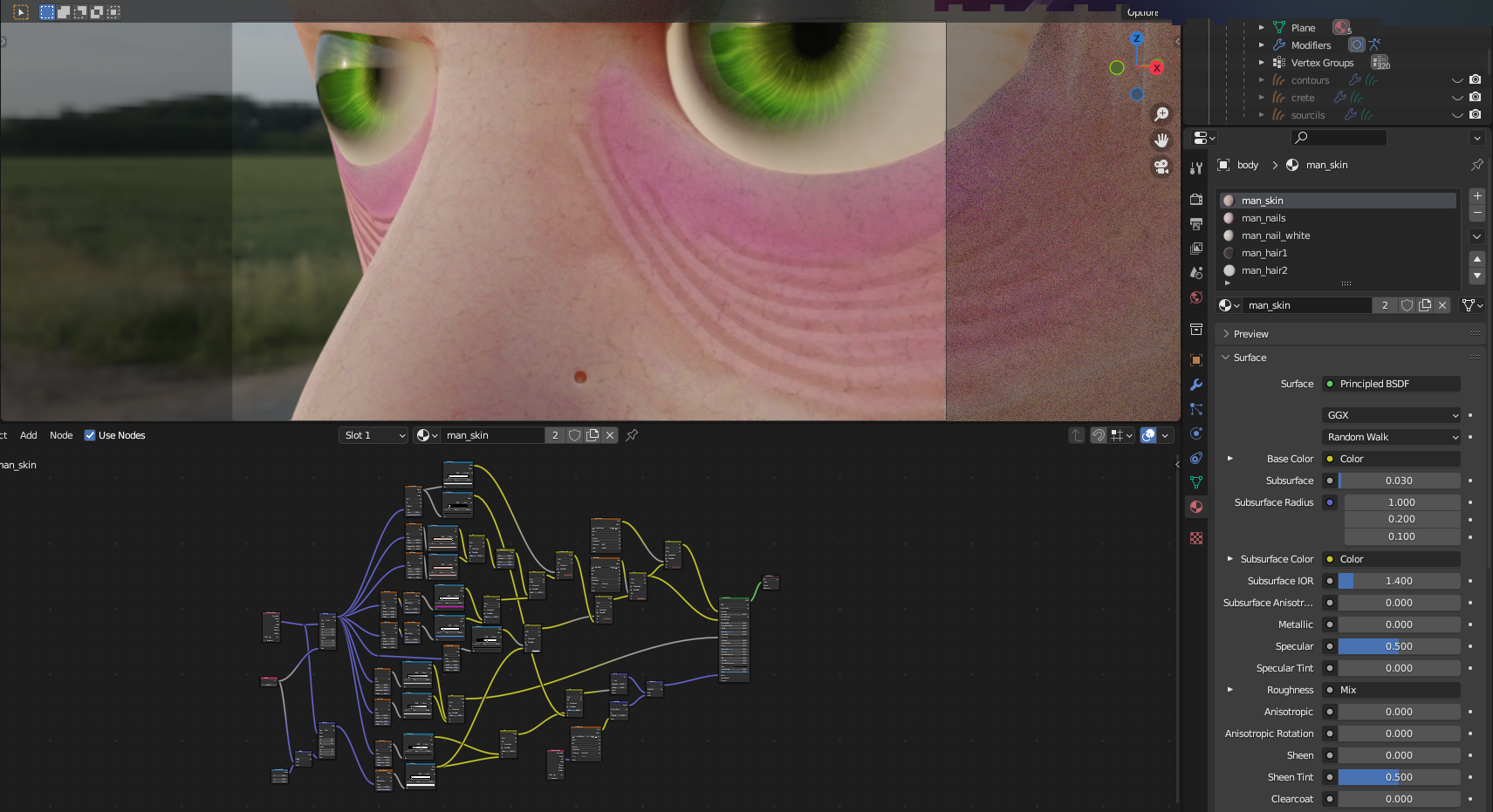Click the armature modifier icon in Modifiers row
Image resolution: width=1493 pixels, height=812 pixels.
pyautogui.click(x=1374, y=44)
